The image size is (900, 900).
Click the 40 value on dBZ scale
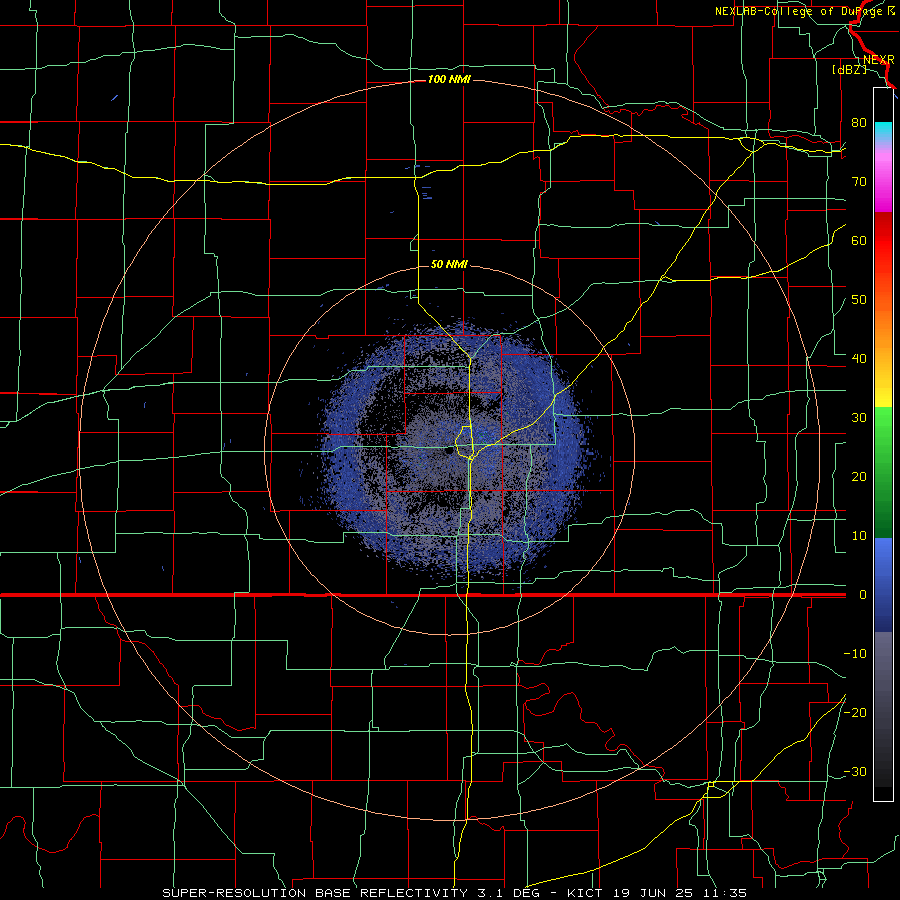(x=859, y=359)
